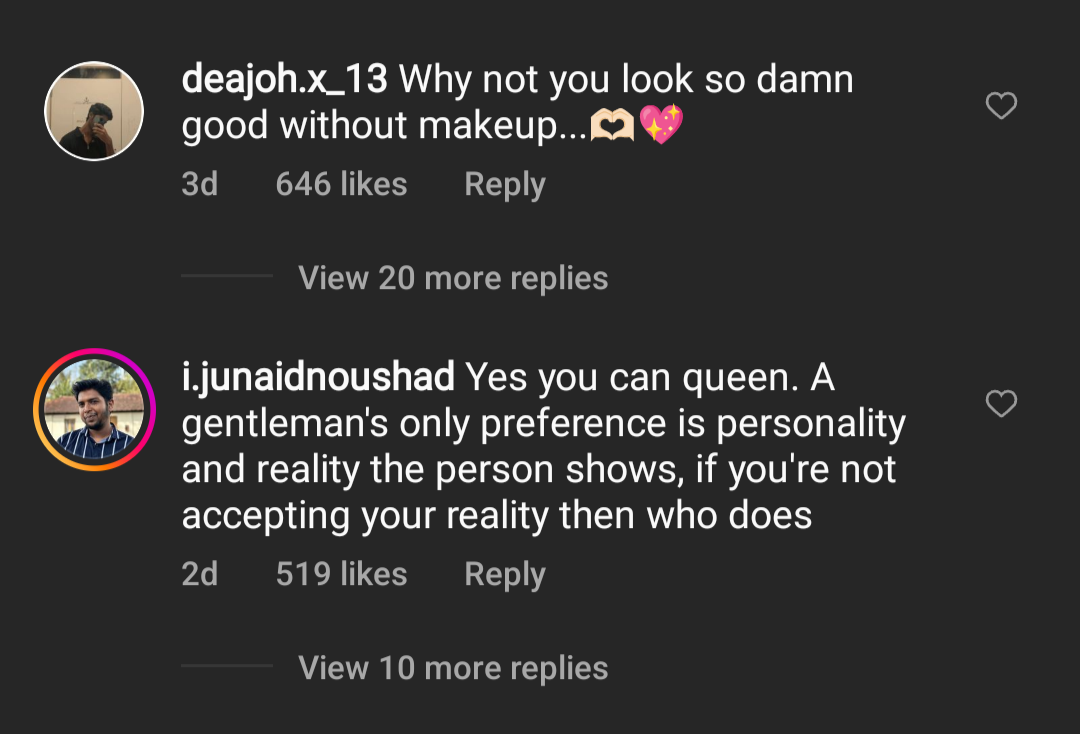The width and height of the screenshot is (1080, 734).
Task: Like i.junaidnoushad's comment with the heart
Action: click(1001, 403)
